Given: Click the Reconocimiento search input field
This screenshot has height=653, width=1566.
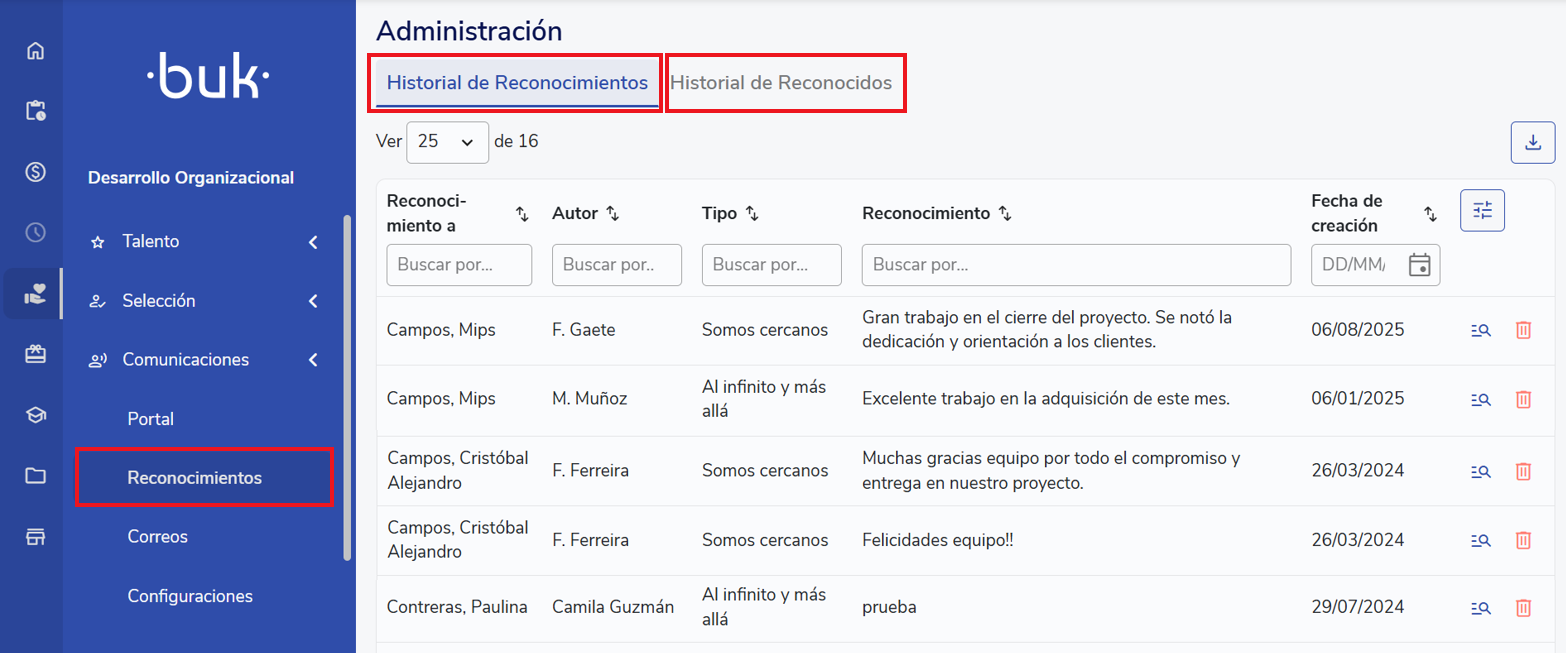Looking at the screenshot, I should point(1076,265).
